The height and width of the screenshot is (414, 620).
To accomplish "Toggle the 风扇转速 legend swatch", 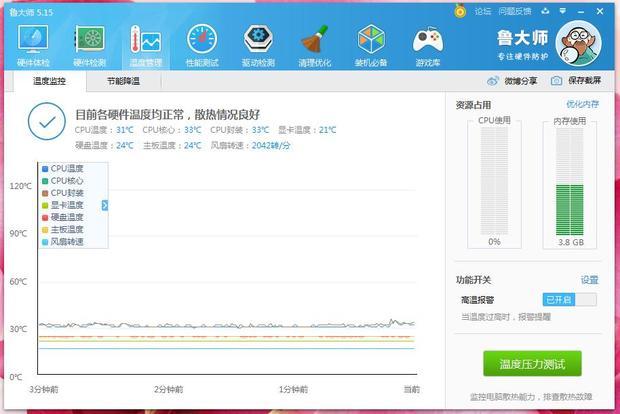I will pos(45,242).
